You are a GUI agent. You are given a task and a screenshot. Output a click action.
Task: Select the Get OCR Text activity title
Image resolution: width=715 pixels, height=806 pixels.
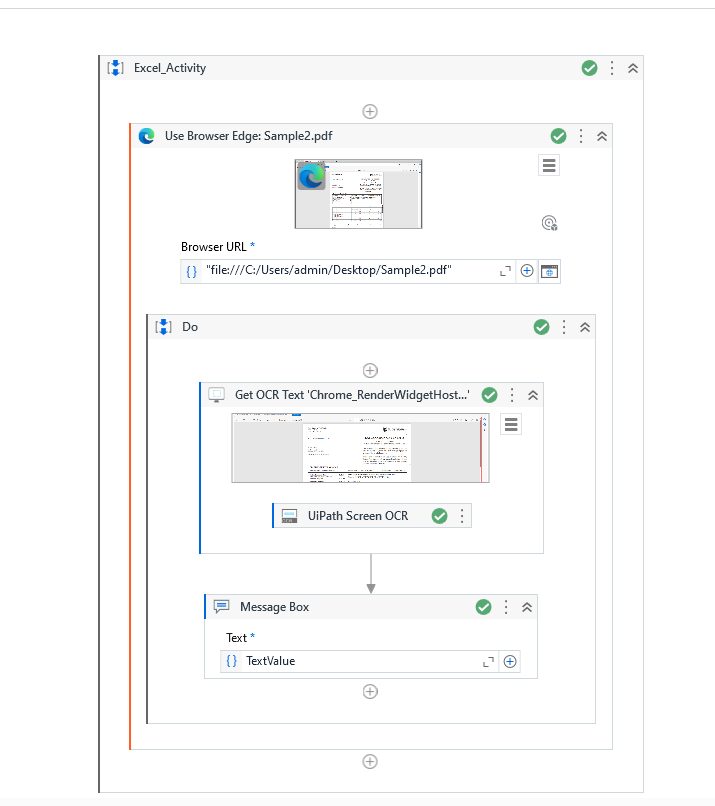[352, 395]
